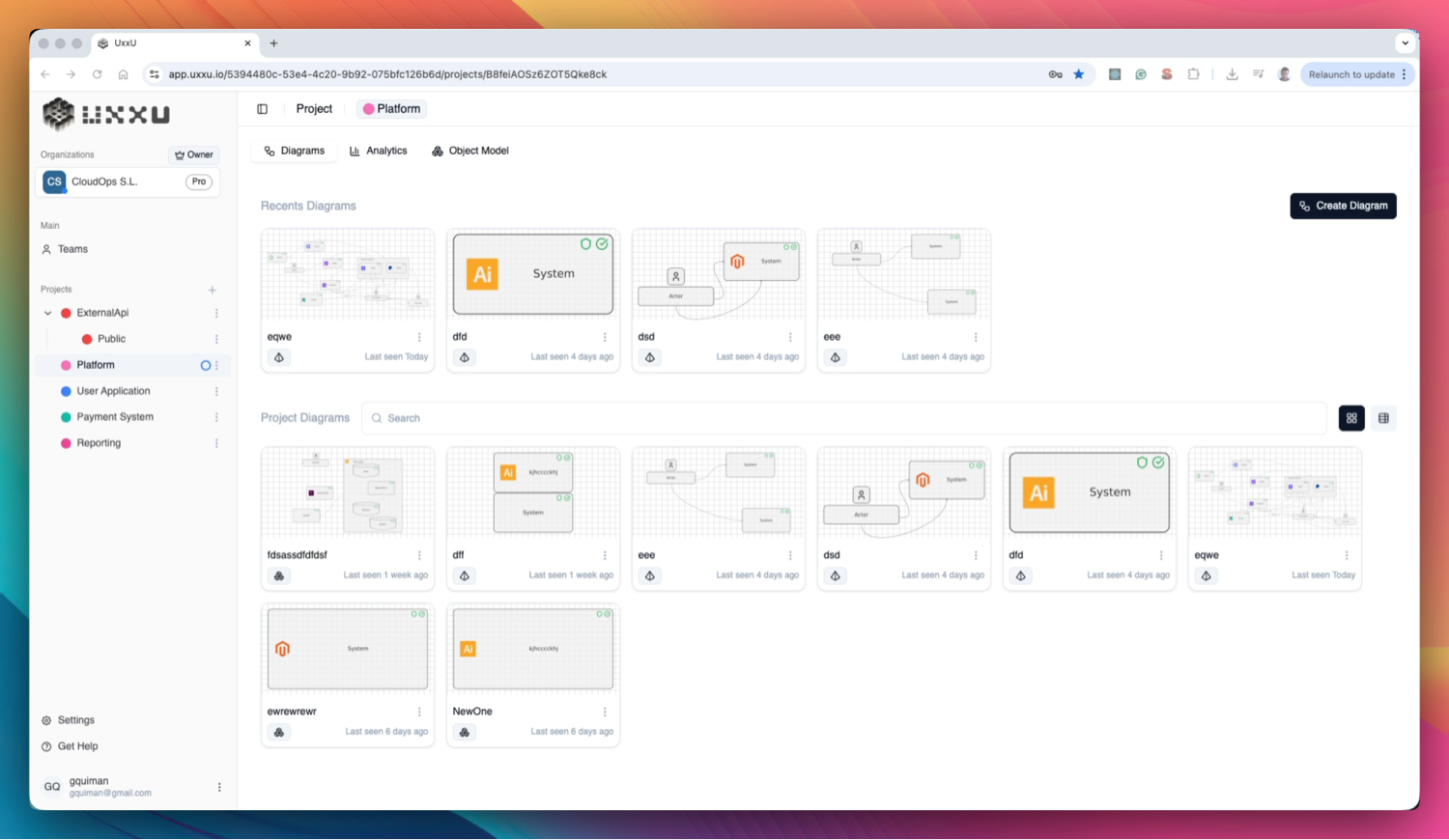1449x840 pixels.
Task: Click the plus icon to add project
Action: [x=213, y=290]
